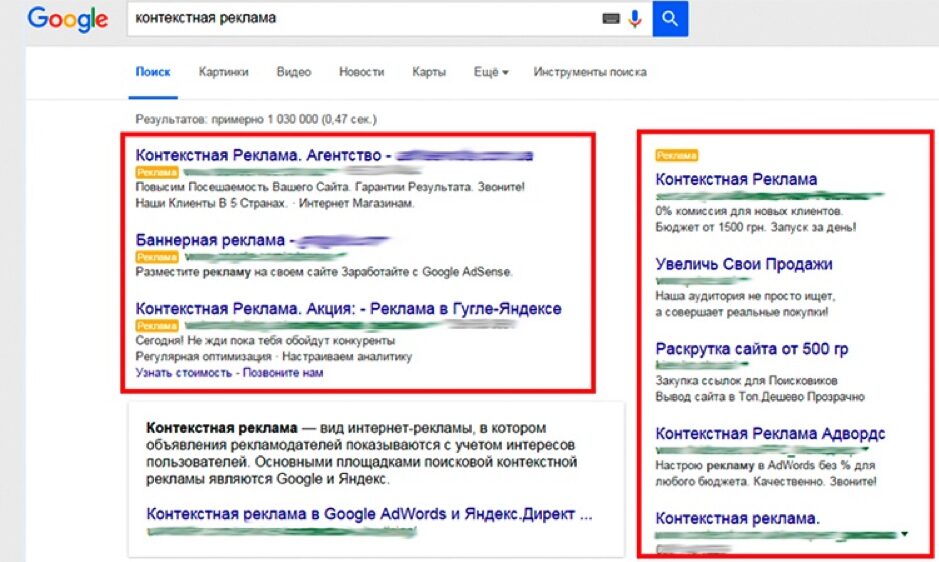
Task: Switch to the Видео tab
Action: [x=293, y=72]
